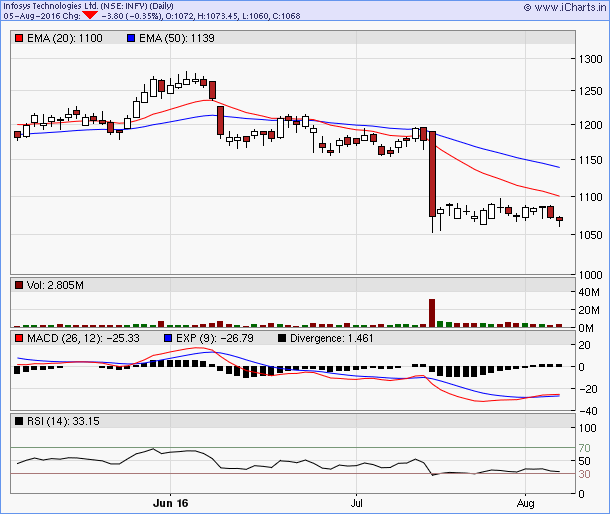This screenshot has width=610, height=514.
Task: Click the 1000 price axis label
Action: [590, 275]
